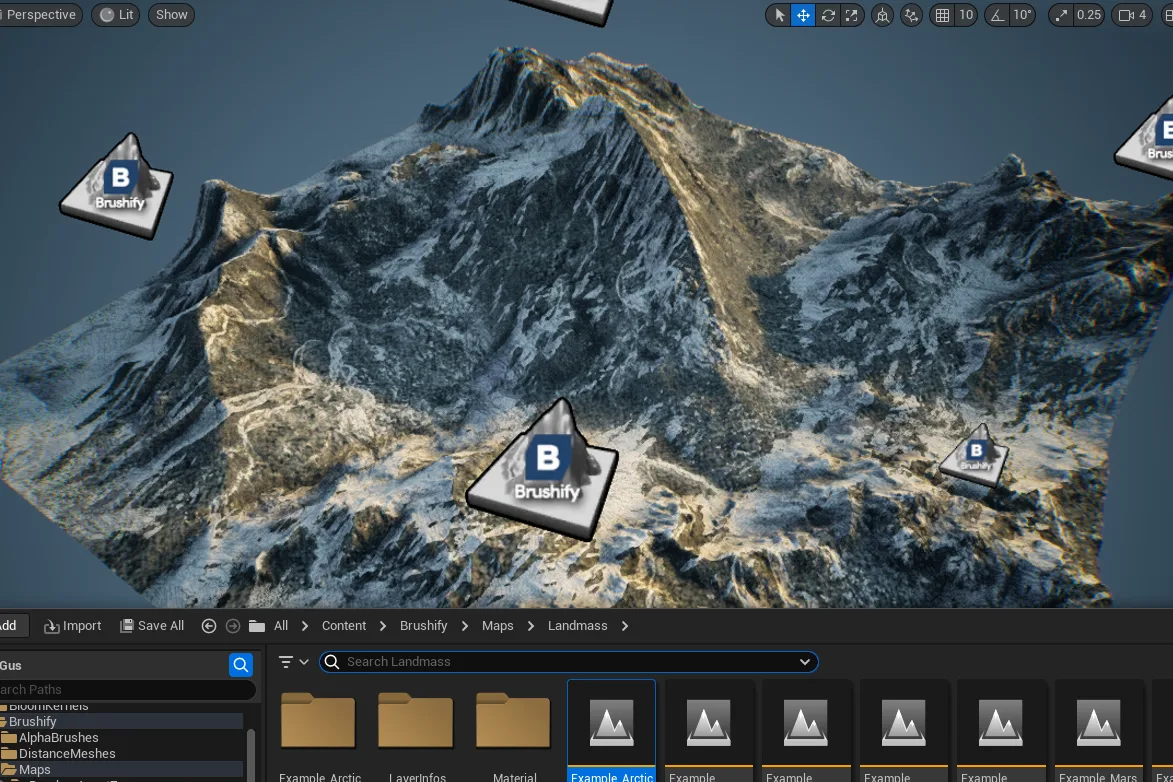1173x782 pixels.
Task: Click the content browser search icon button
Action: [x=241, y=665]
